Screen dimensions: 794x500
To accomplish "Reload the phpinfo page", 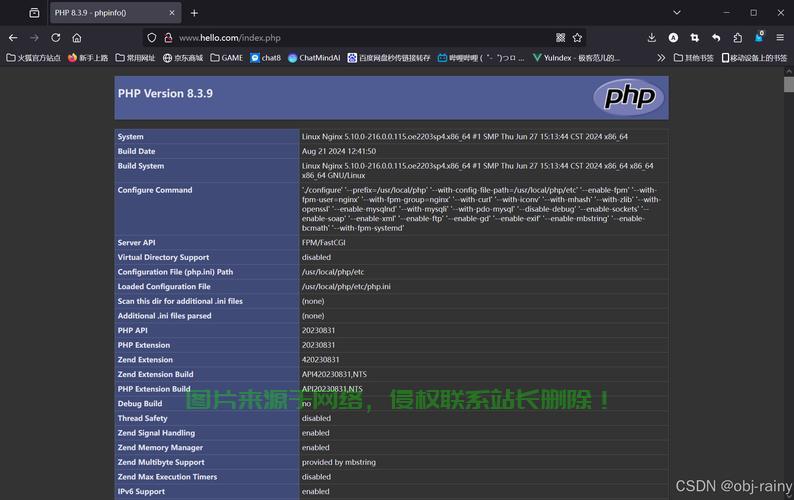I will [55, 38].
